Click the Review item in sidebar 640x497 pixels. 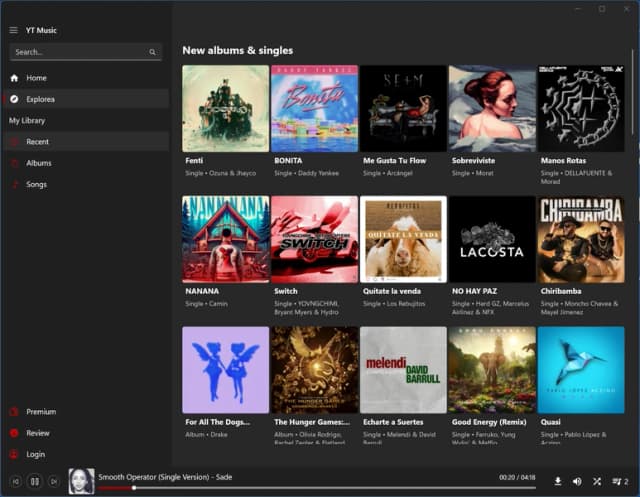coord(87,433)
